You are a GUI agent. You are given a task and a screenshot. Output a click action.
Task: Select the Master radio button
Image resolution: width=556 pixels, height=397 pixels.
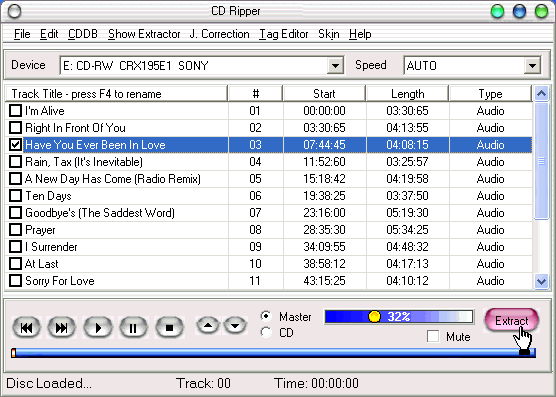[266, 316]
